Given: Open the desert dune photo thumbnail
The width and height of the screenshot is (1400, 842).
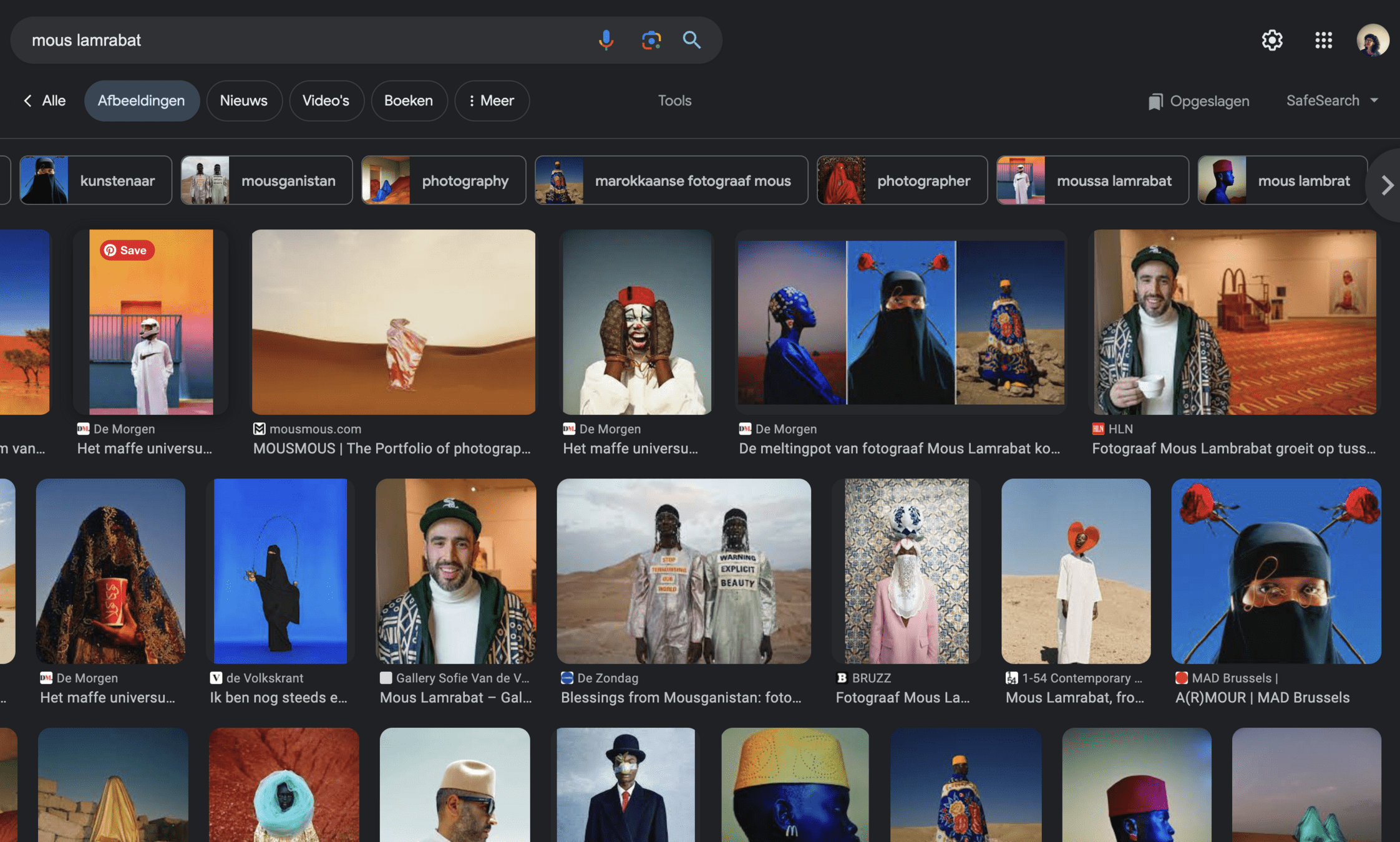Looking at the screenshot, I should [393, 322].
